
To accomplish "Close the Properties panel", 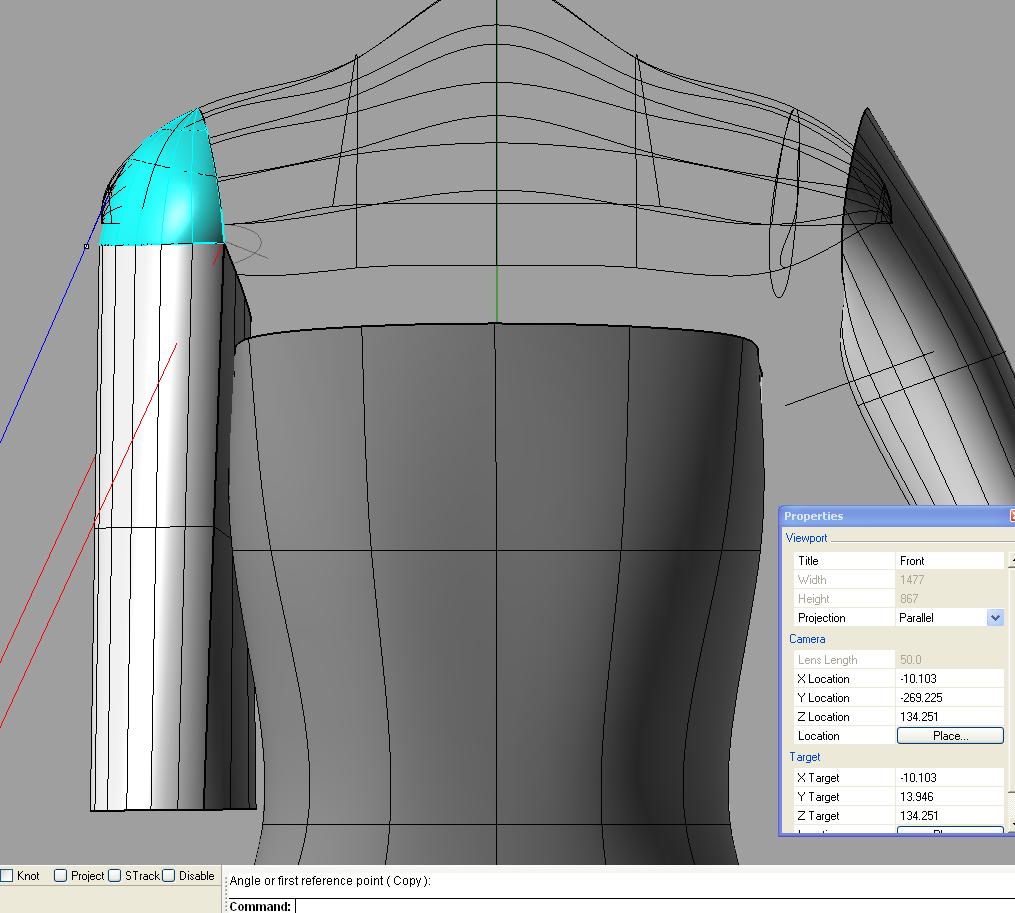I will 1011,516.
